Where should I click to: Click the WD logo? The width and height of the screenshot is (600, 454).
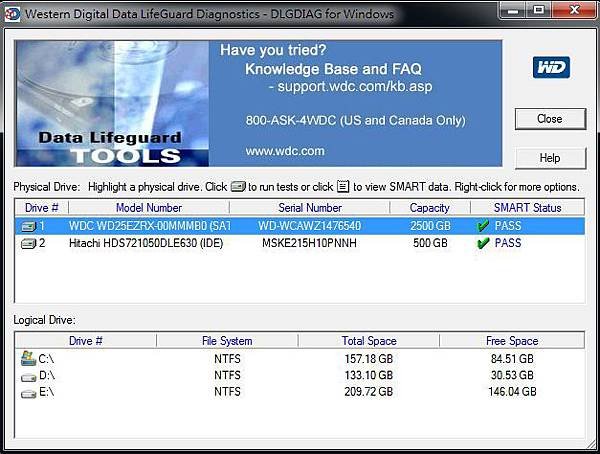click(551, 67)
